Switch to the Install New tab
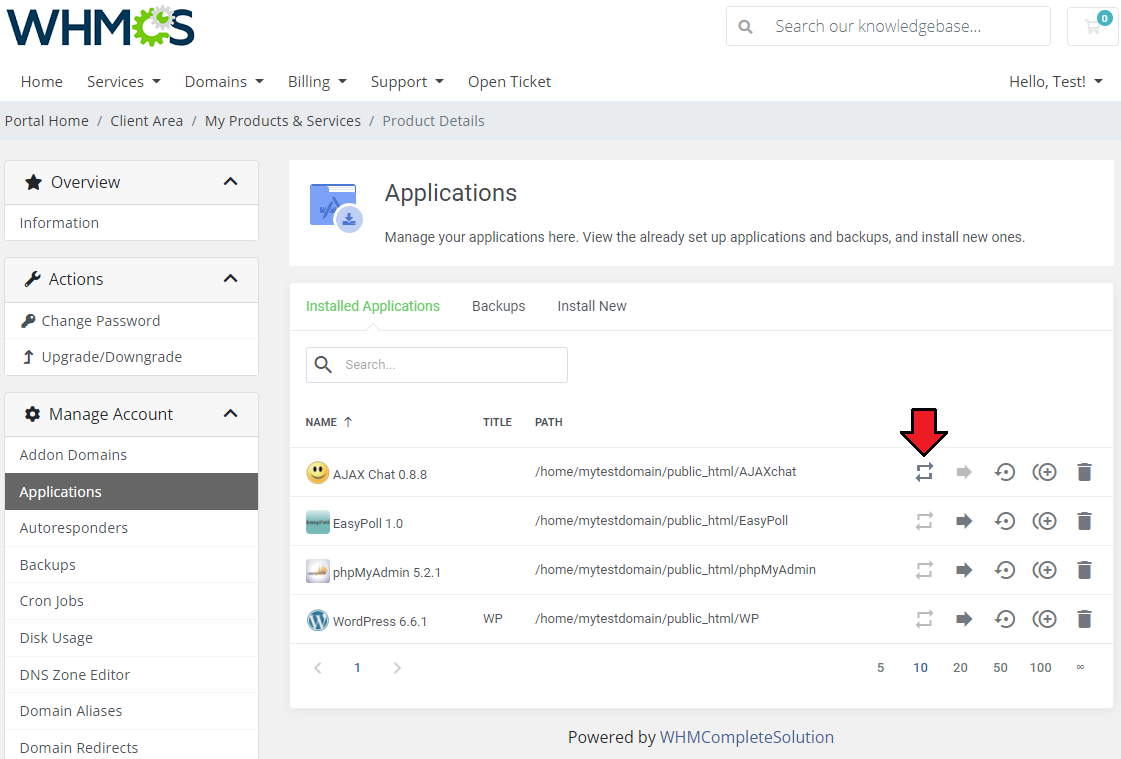1121x759 pixels. (x=592, y=306)
